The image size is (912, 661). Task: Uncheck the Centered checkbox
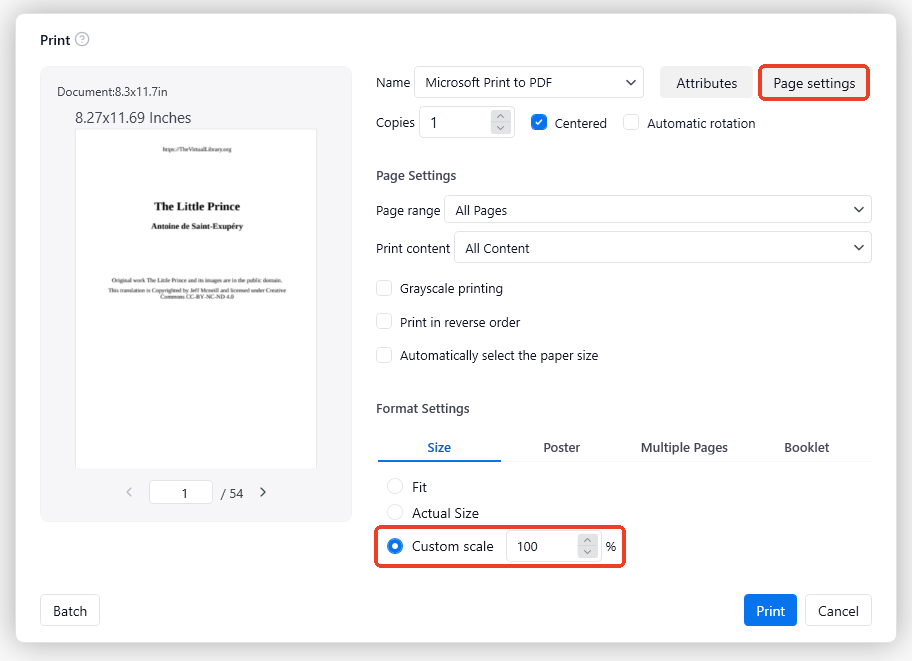[x=537, y=123]
